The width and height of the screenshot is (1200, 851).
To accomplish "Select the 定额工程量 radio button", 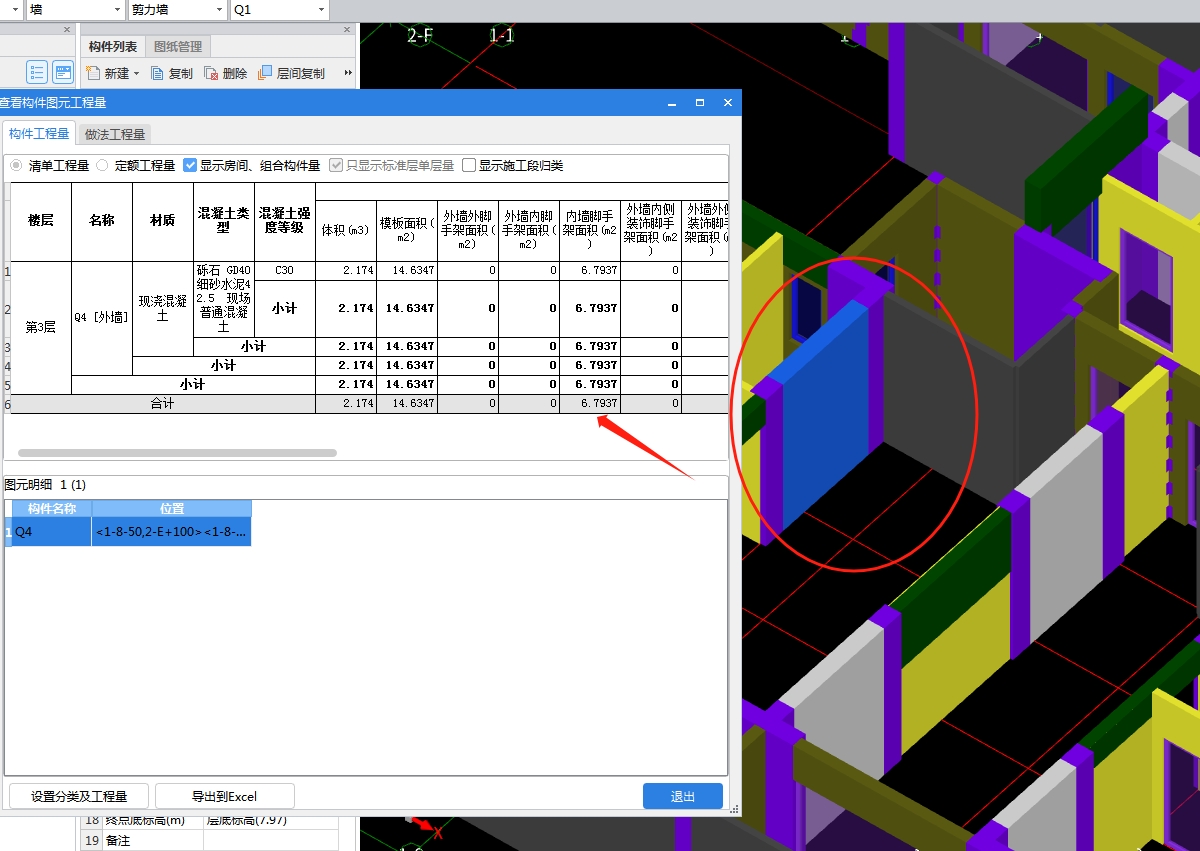I will click(102, 165).
